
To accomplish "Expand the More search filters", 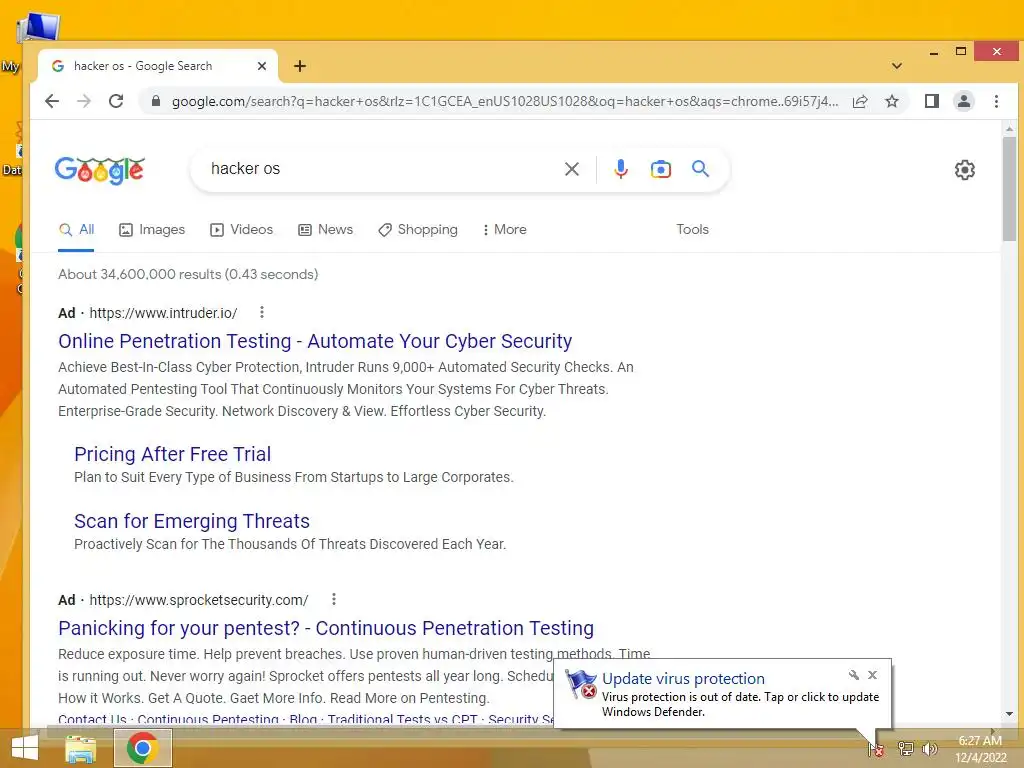I will [504, 229].
